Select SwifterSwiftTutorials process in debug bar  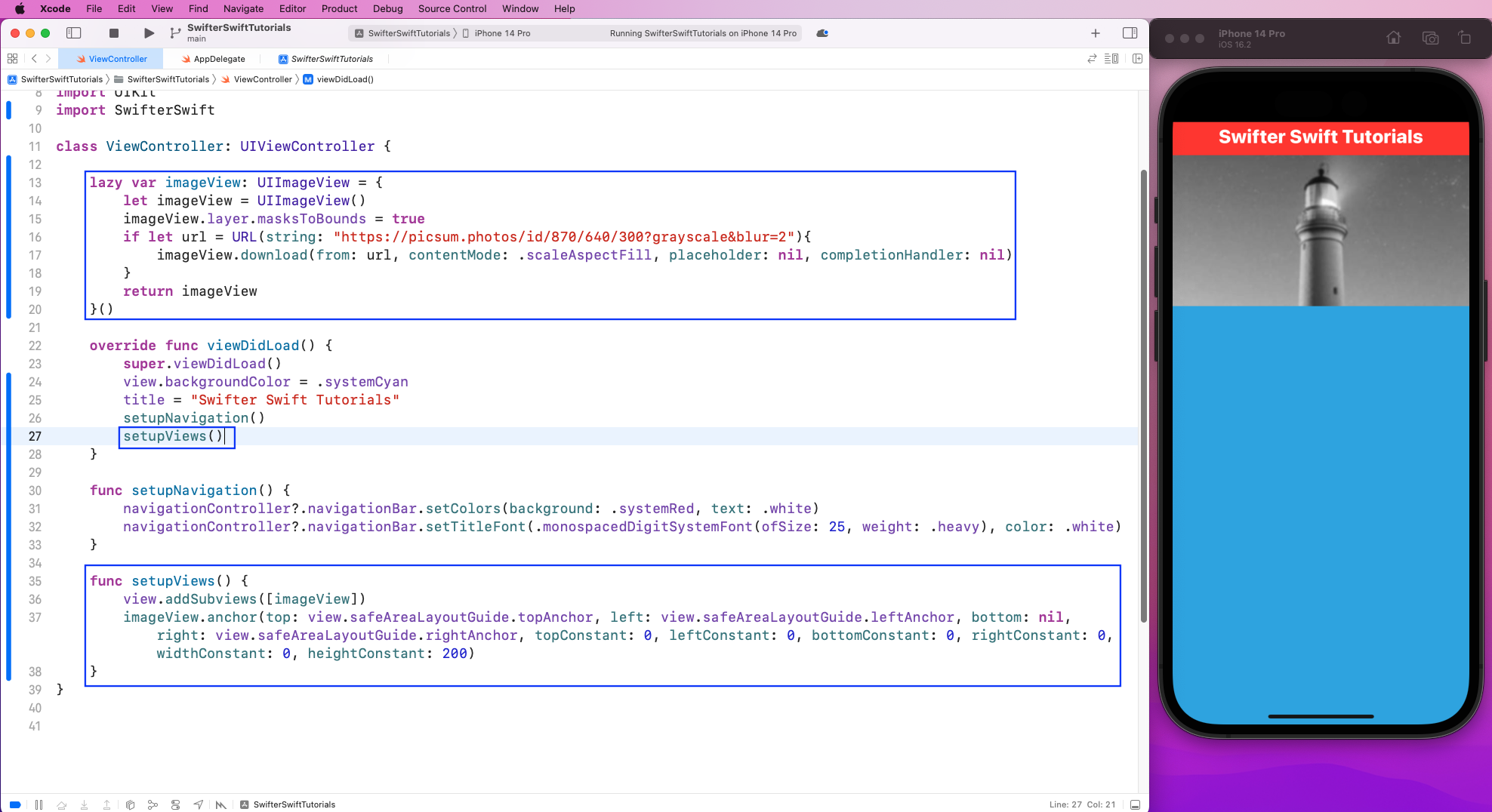[x=288, y=804]
